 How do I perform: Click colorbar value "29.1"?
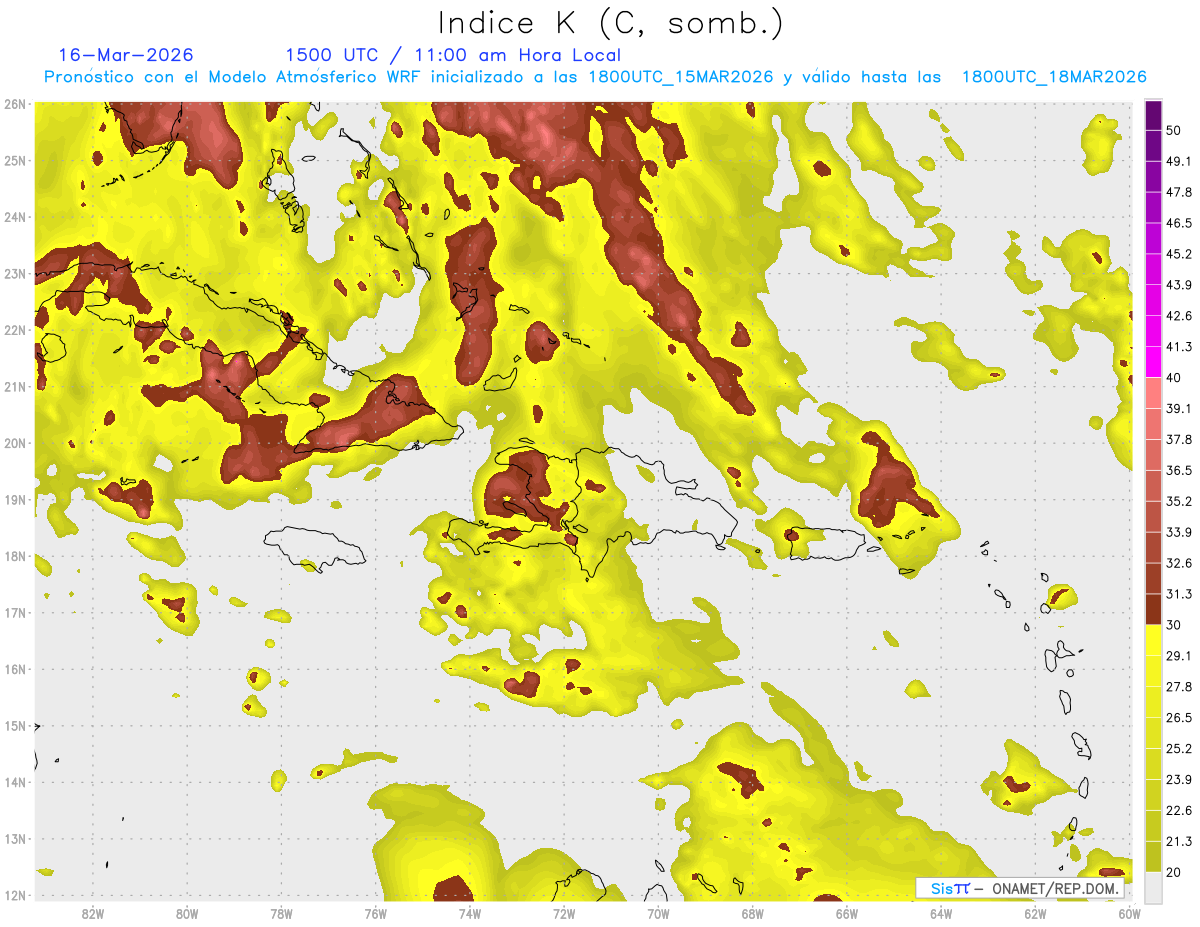[x=1178, y=656]
